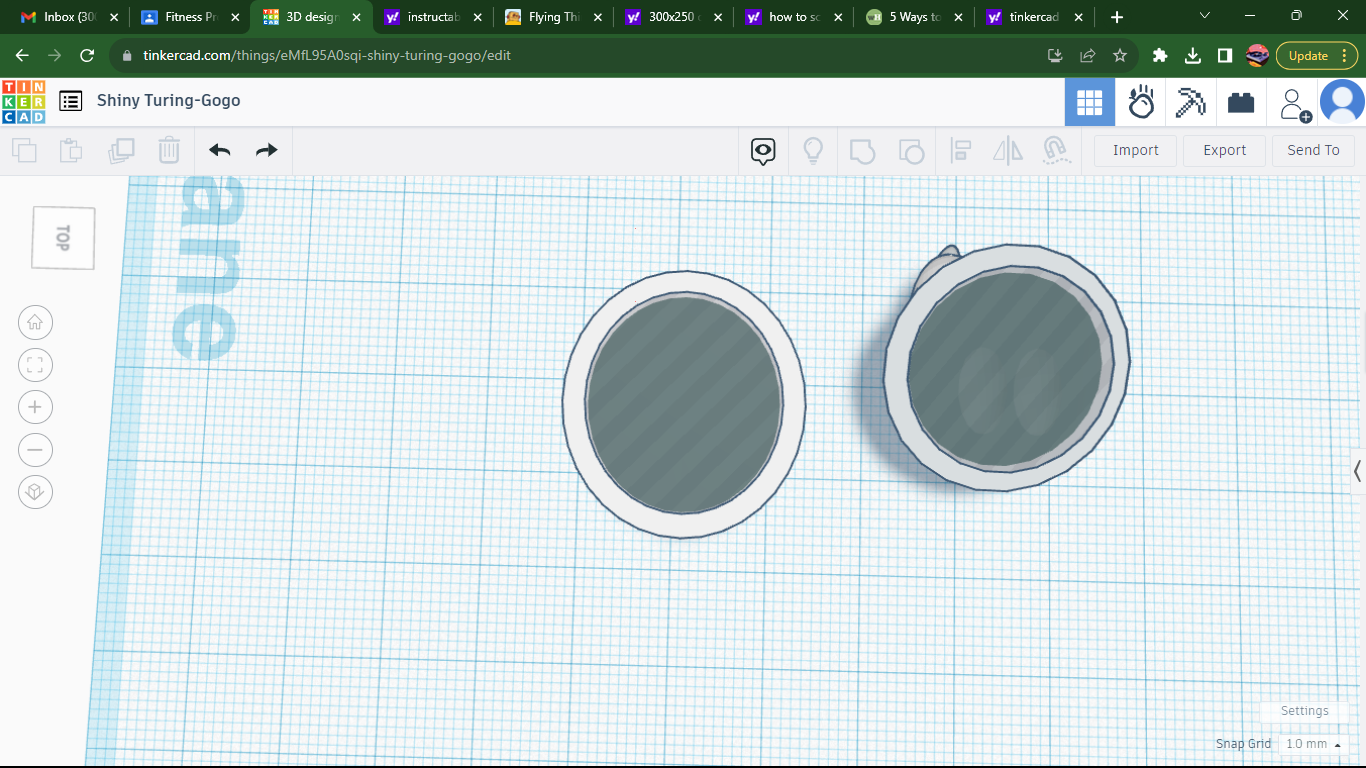Group the selected shapes
The image size is (1366, 768).
pyautogui.click(x=863, y=150)
